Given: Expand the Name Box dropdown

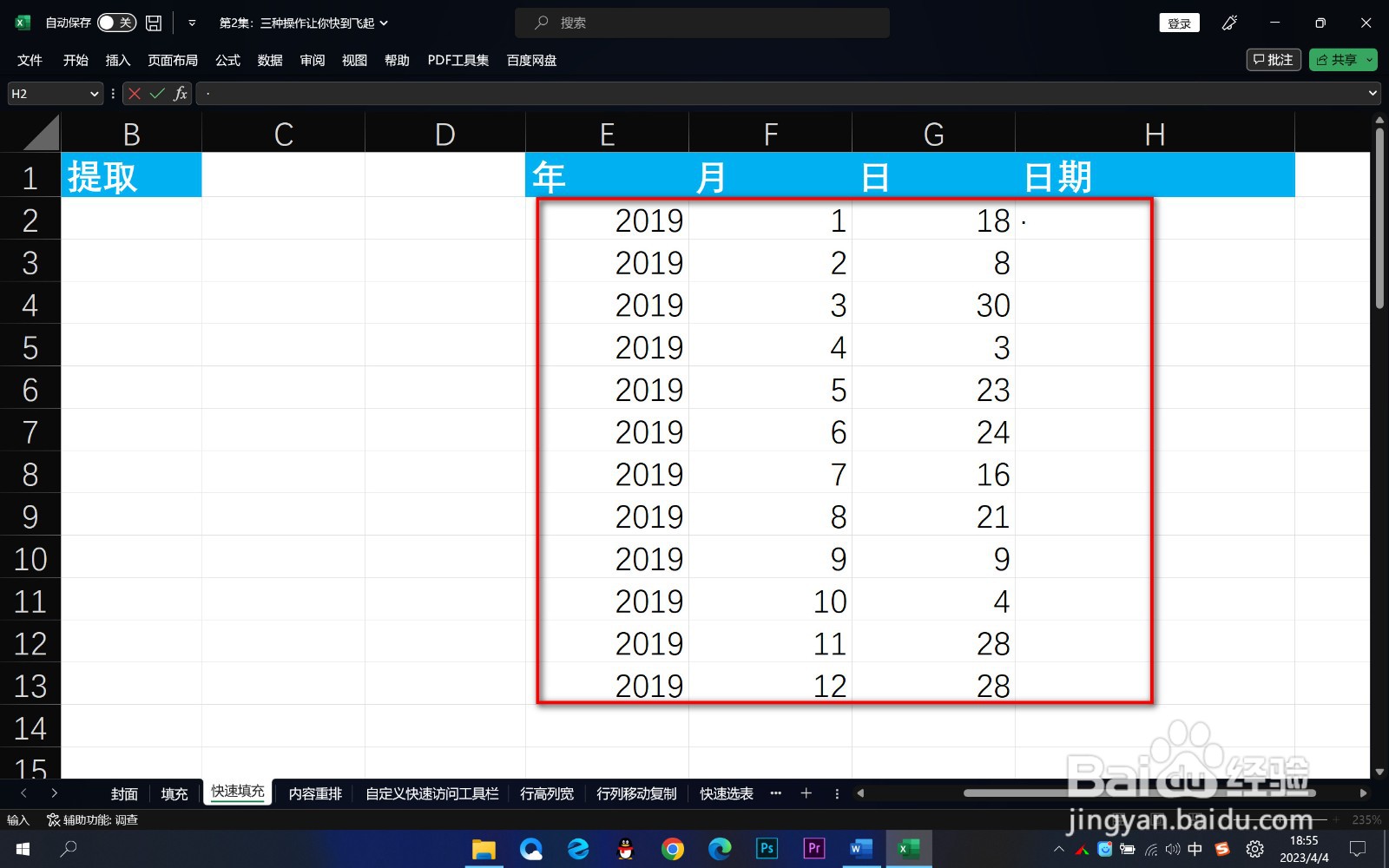Looking at the screenshot, I should [x=95, y=94].
